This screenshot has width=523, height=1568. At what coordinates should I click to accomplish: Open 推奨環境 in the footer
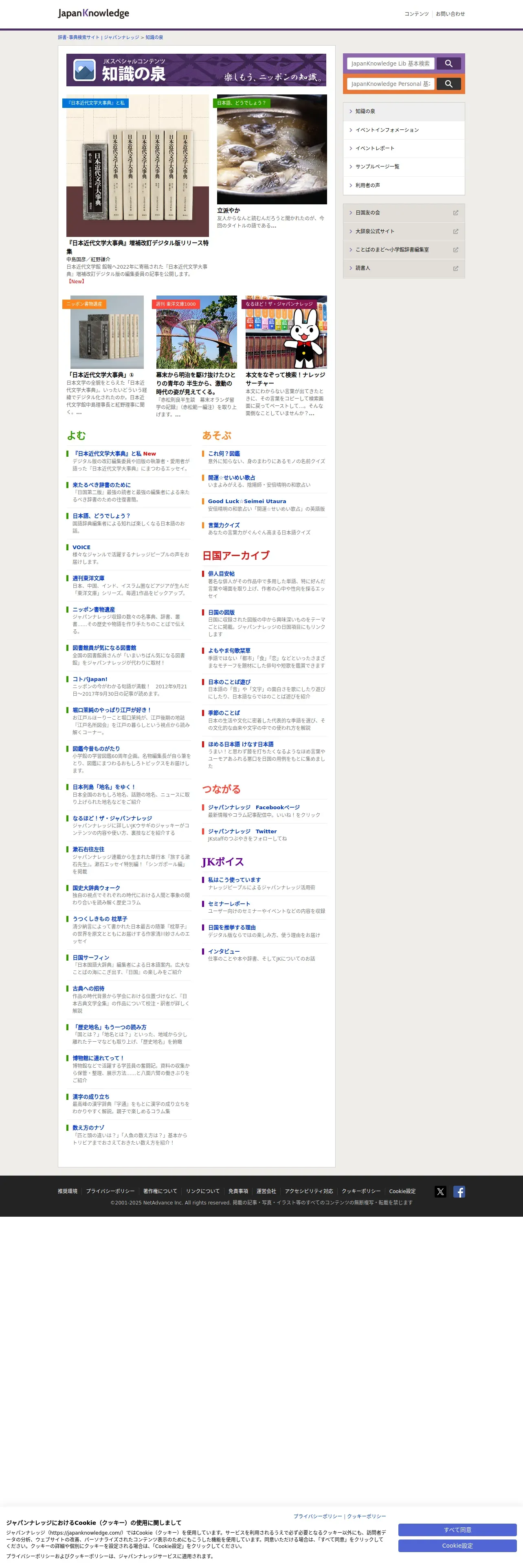tap(68, 1191)
